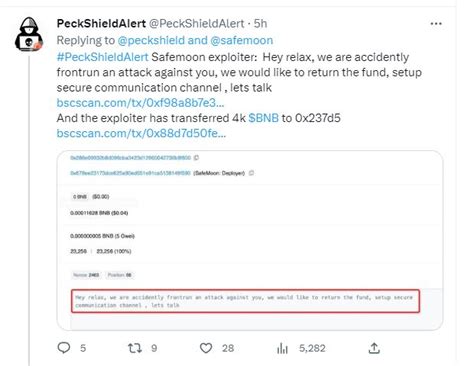This screenshot has width=474, height=366.
Task: Open the bscscan.com/tx/0x88d7d50fe link
Action: coord(141,133)
